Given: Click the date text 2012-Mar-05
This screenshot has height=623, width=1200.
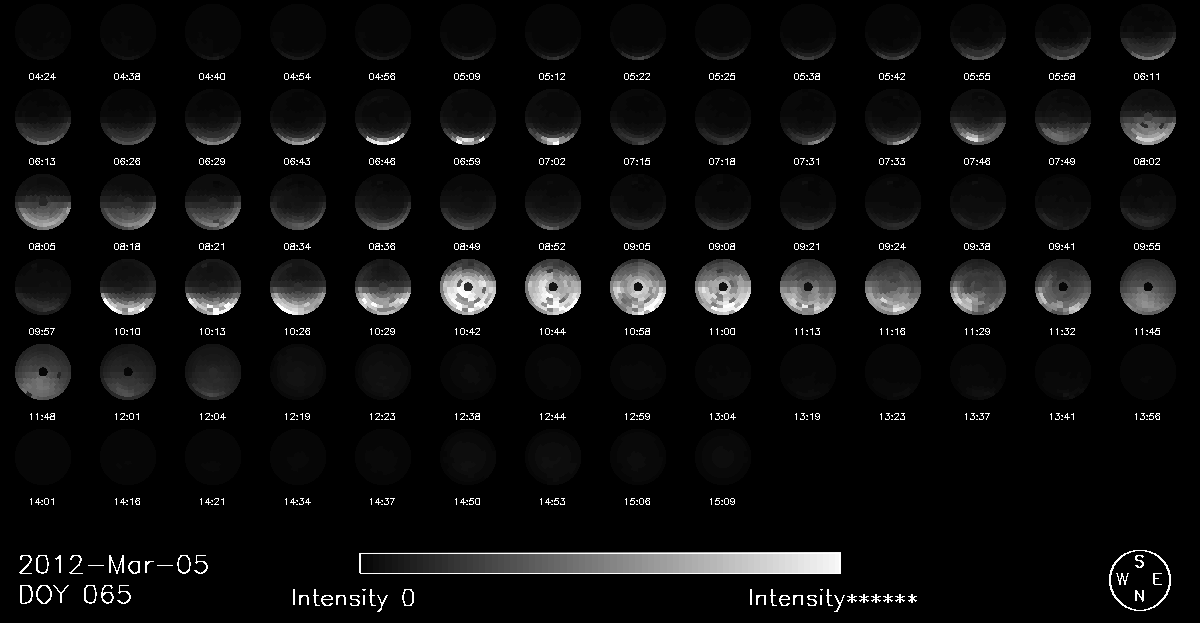Looking at the screenshot, I should 114,565.
